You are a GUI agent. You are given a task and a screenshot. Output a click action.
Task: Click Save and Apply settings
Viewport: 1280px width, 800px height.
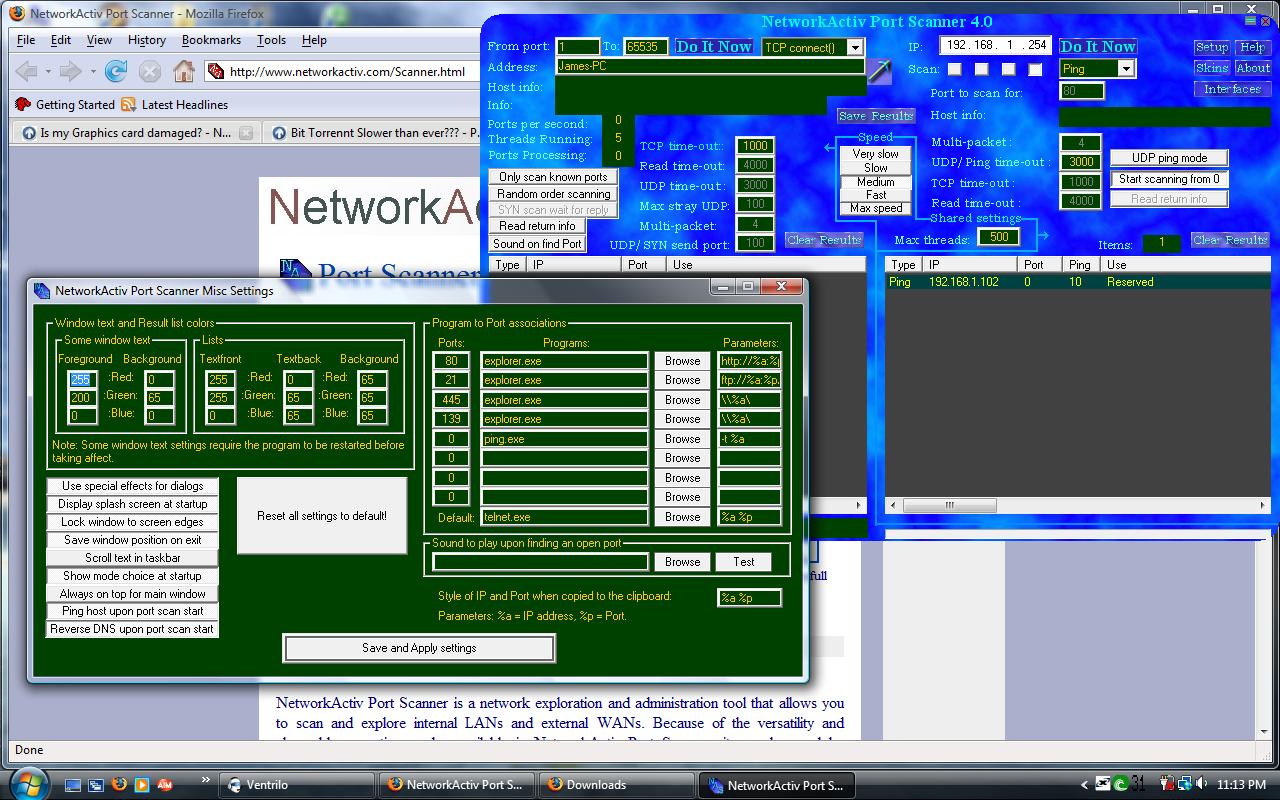point(419,648)
